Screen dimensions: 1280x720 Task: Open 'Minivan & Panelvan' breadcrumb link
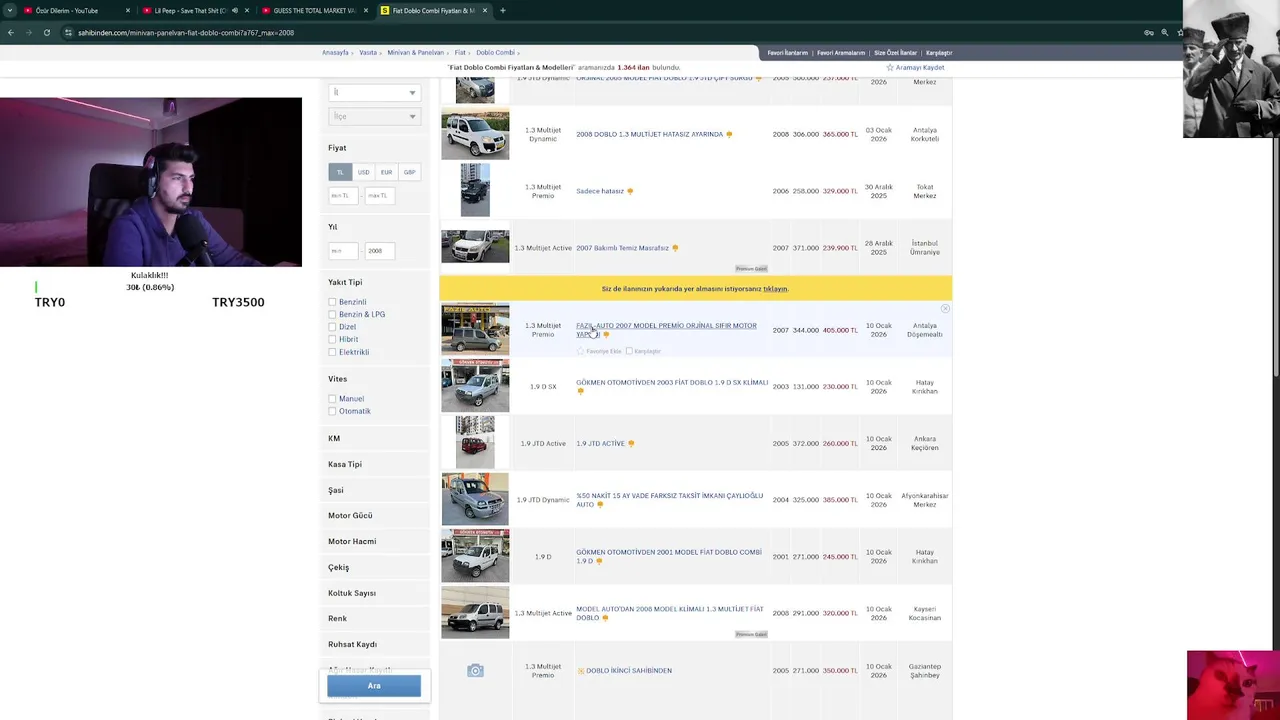click(x=415, y=52)
